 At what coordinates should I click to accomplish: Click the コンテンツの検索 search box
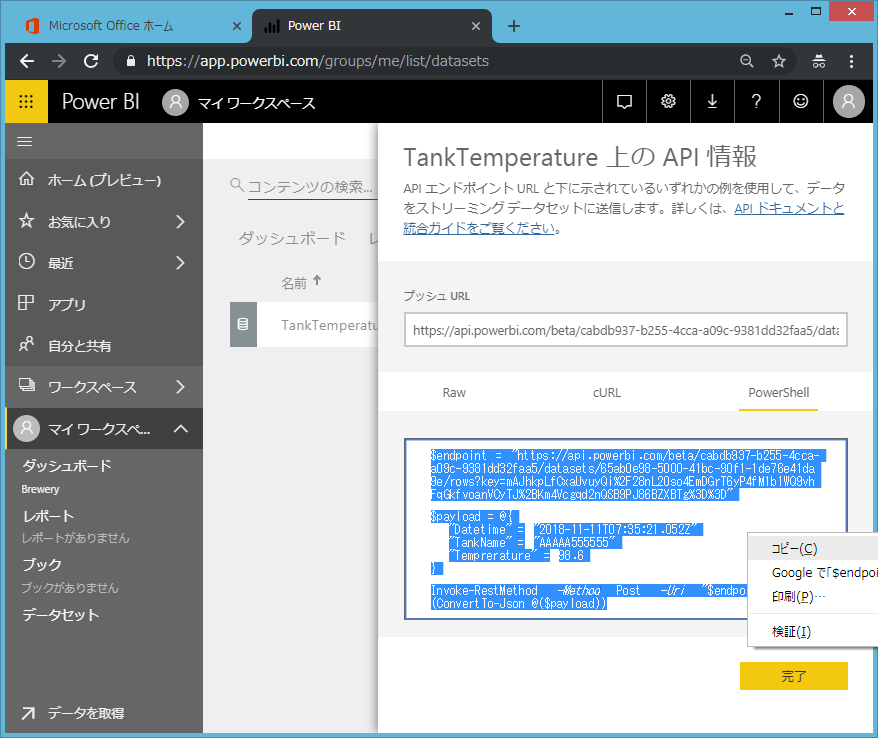click(311, 186)
